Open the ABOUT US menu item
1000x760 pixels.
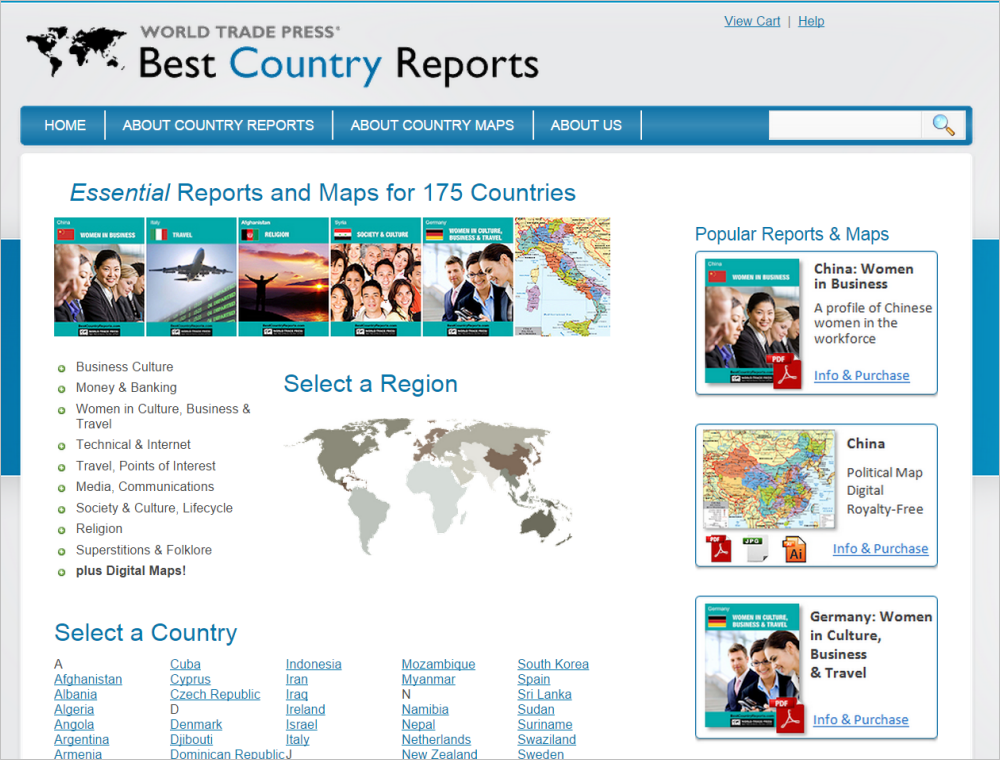click(586, 125)
